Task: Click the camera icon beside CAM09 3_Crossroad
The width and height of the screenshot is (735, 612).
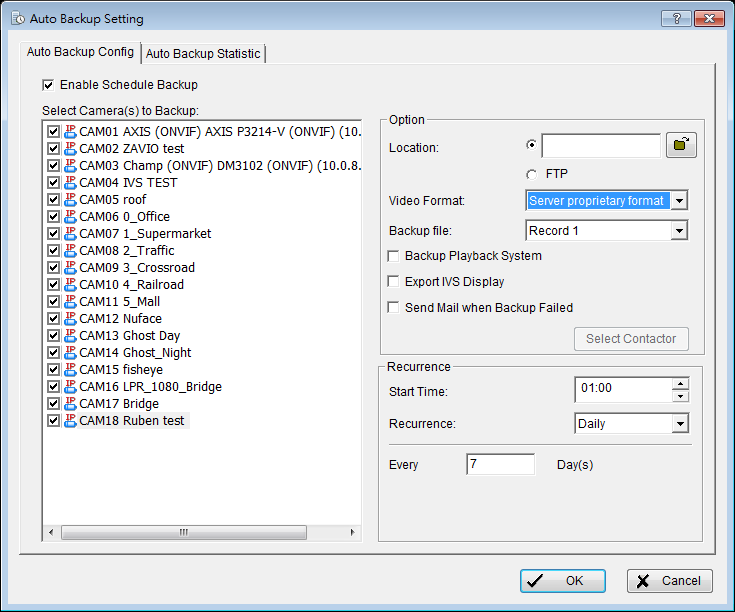Action: 70,268
